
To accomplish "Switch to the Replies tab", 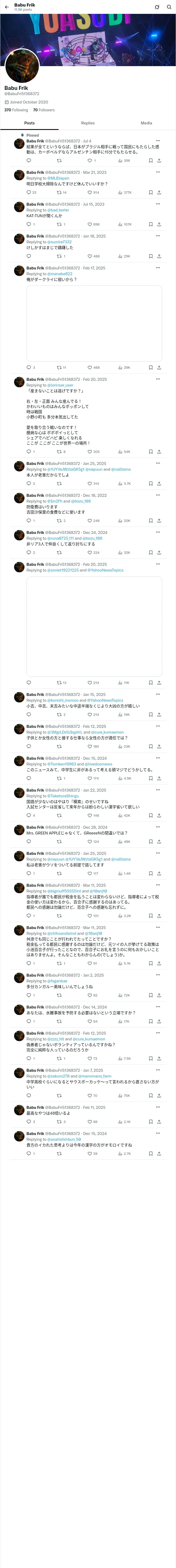I will point(88,123).
